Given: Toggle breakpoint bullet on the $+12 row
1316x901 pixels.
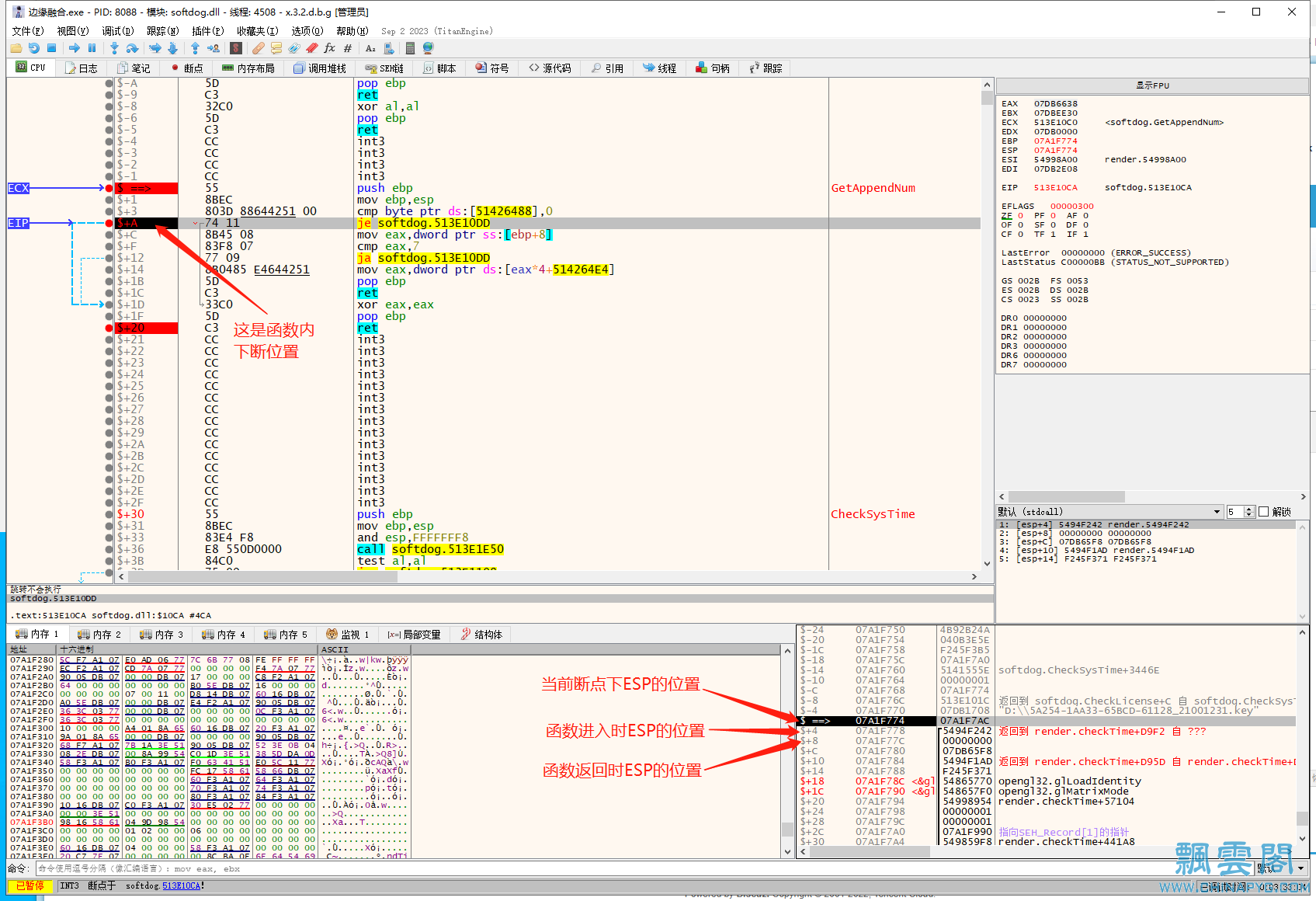Looking at the screenshot, I should [x=109, y=258].
